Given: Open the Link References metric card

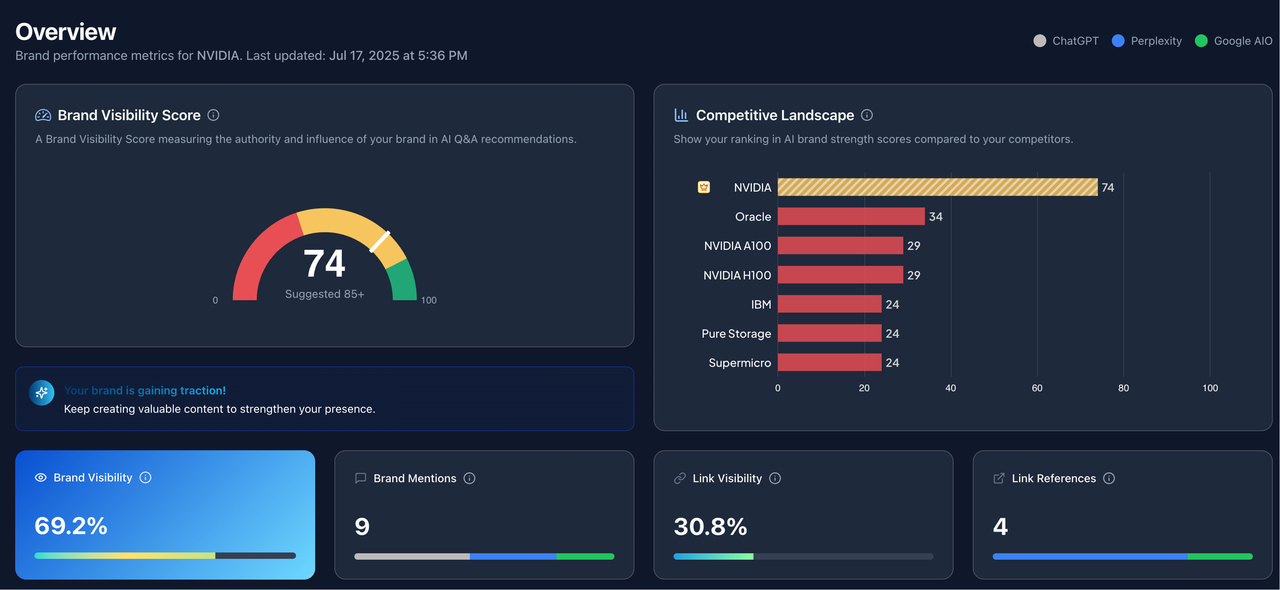Looking at the screenshot, I should pyautogui.click(x=1122, y=515).
